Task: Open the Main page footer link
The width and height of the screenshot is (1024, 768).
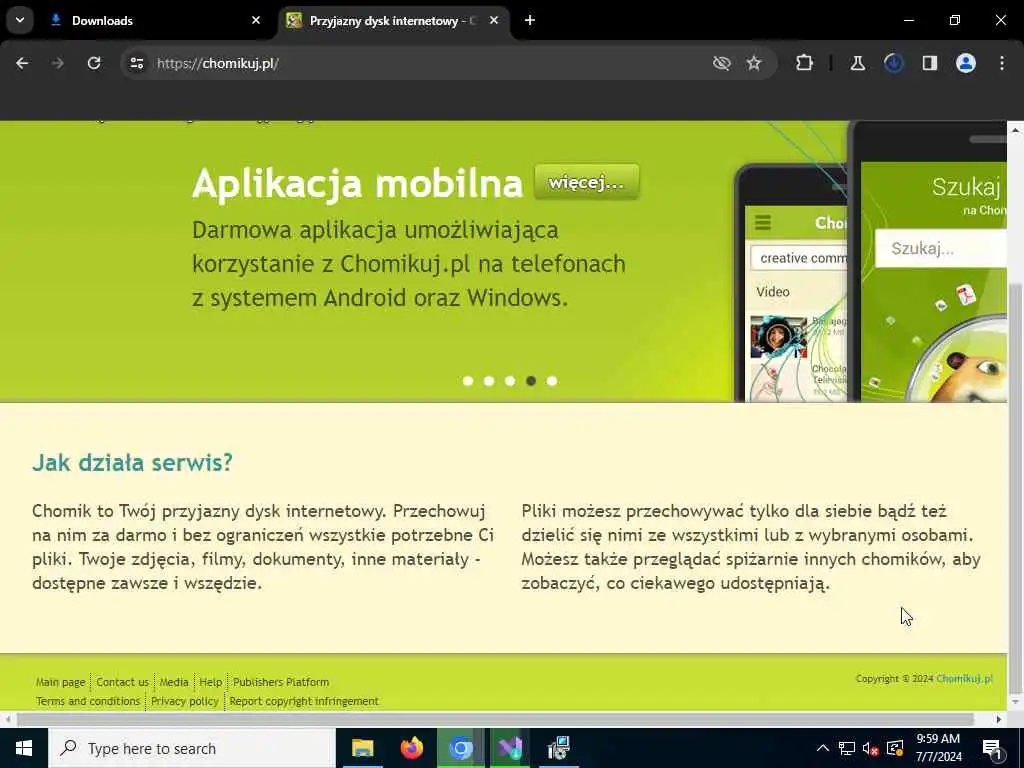Action: click(60, 682)
